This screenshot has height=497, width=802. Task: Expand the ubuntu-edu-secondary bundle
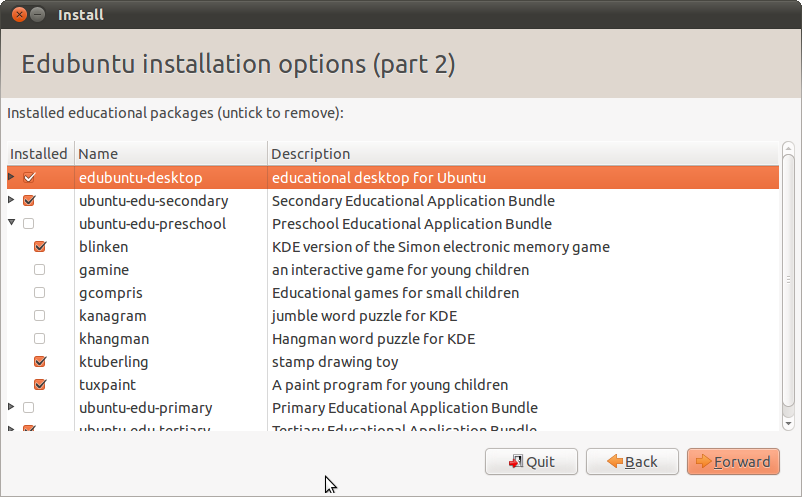coord(11,199)
